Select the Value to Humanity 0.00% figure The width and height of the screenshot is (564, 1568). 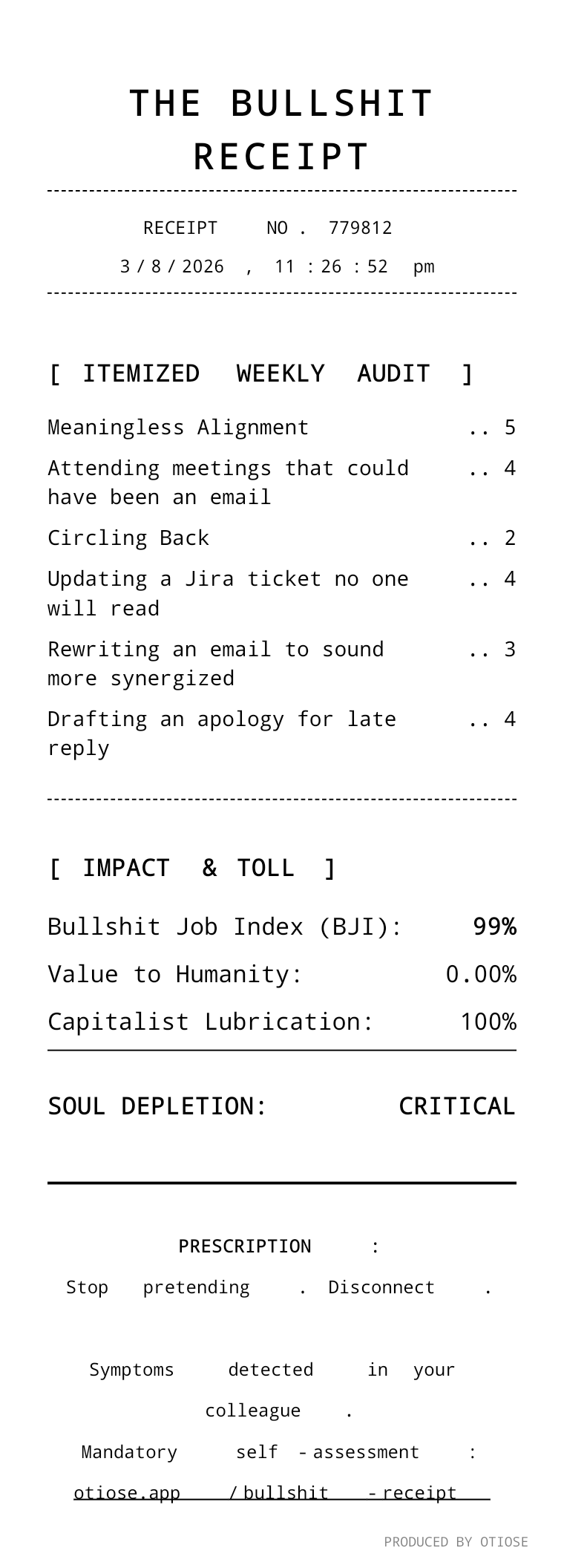481,974
